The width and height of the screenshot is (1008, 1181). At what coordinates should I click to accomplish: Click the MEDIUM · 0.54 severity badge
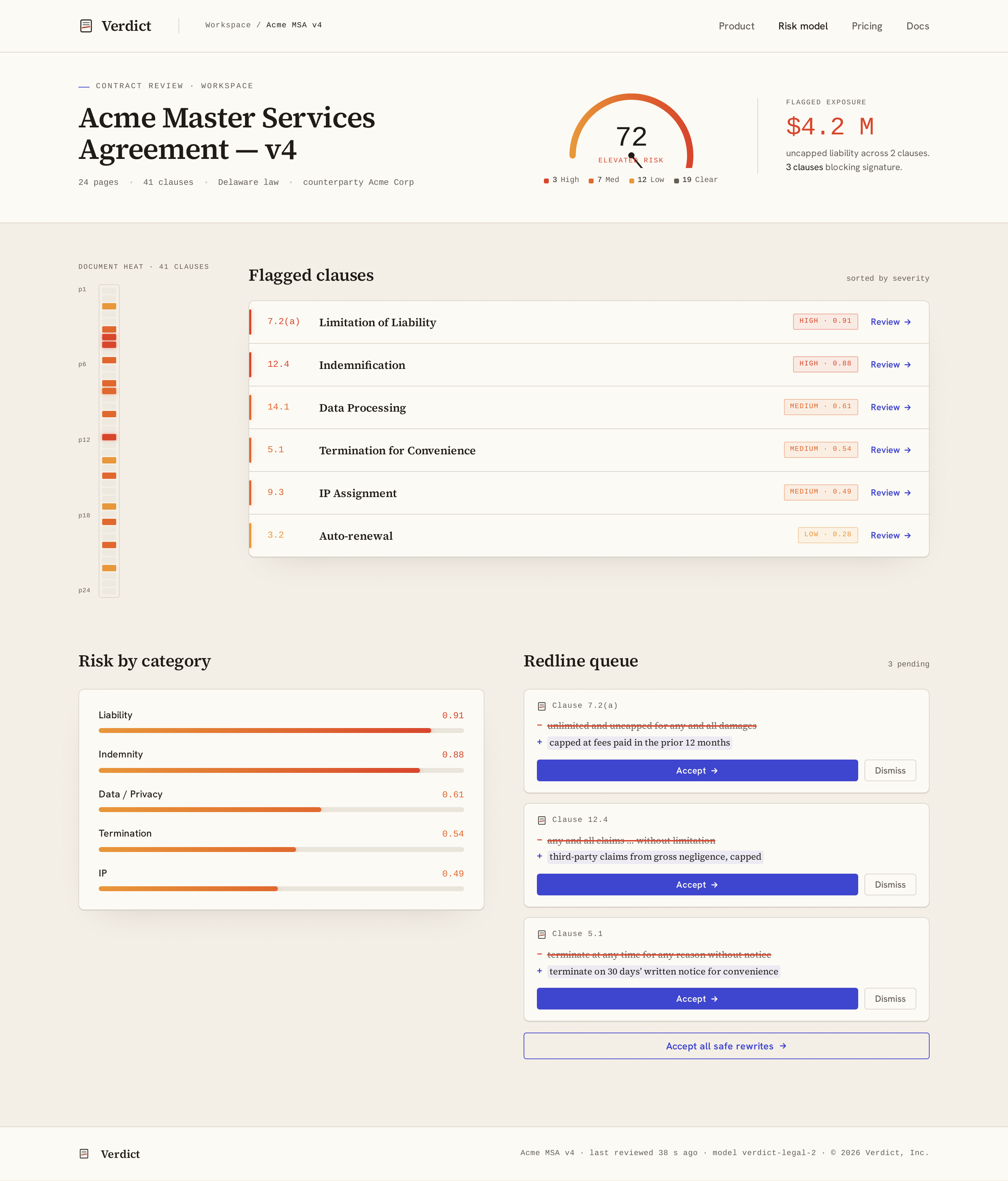click(820, 450)
